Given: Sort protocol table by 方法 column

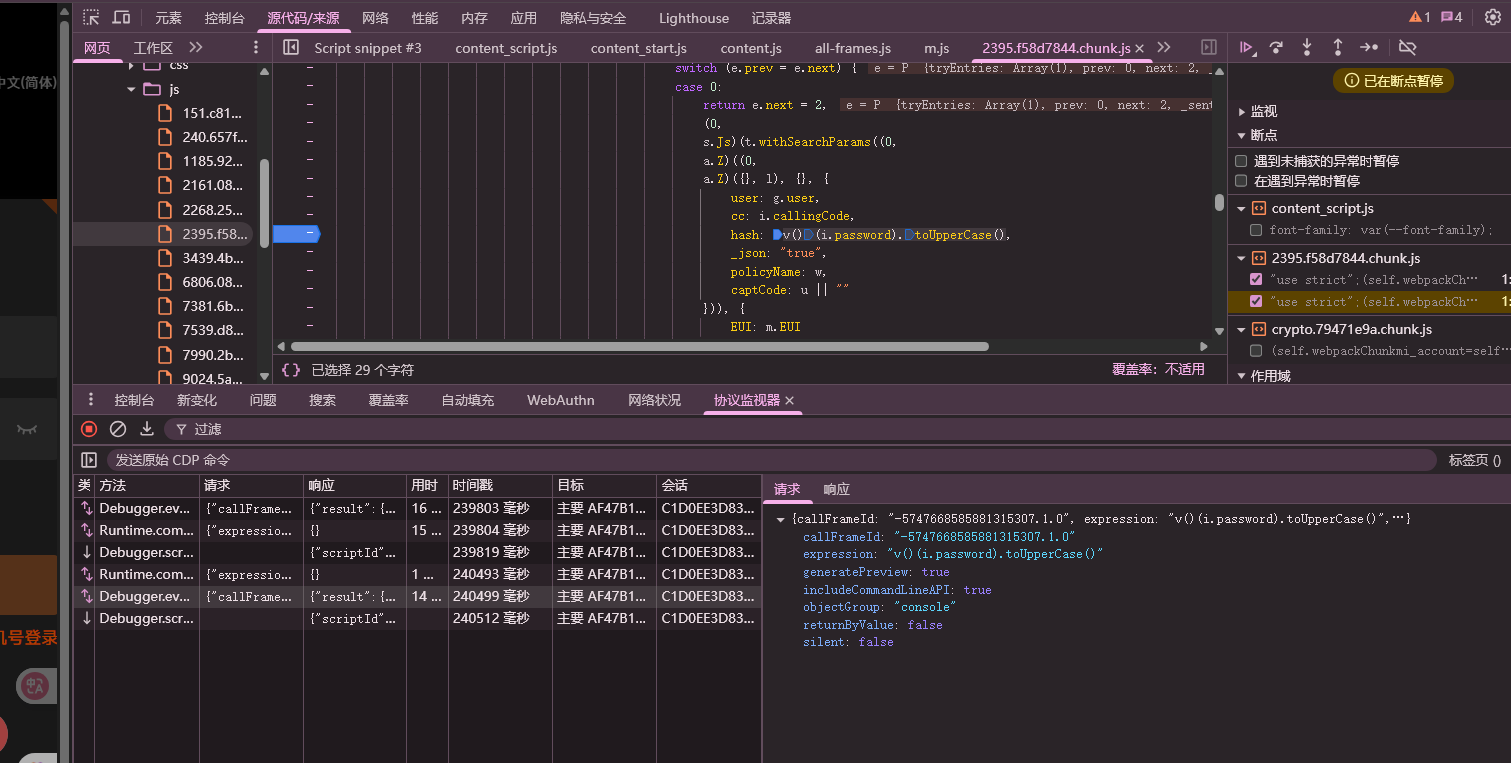Looking at the screenshot, I should tap(147, 485).
